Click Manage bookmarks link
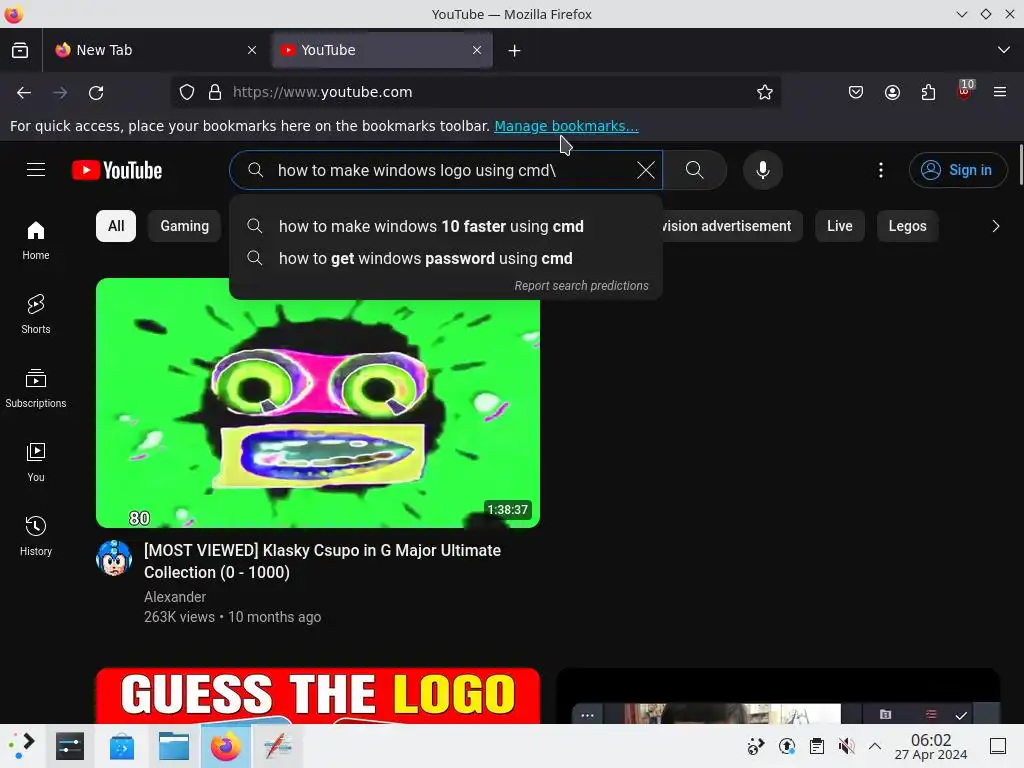 coord(566,126)
